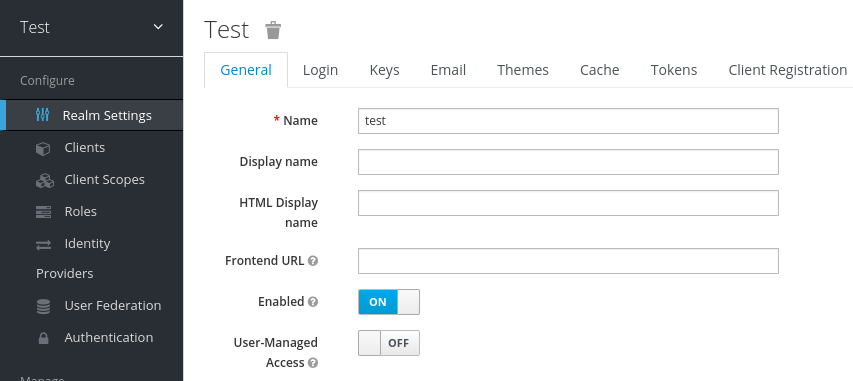Screen dimensions: 853x381
Task: Click the Clients cube icon
Action: coord(43,148)
